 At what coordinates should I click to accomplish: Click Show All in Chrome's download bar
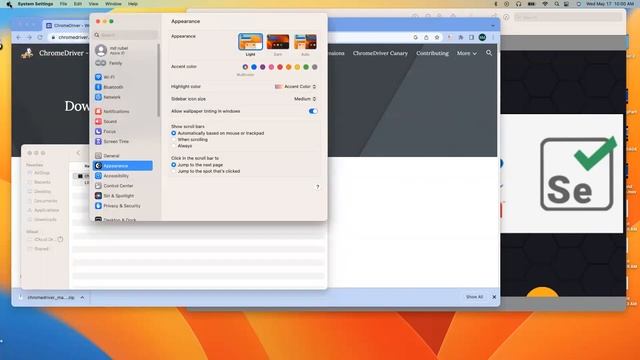point(474,297)
